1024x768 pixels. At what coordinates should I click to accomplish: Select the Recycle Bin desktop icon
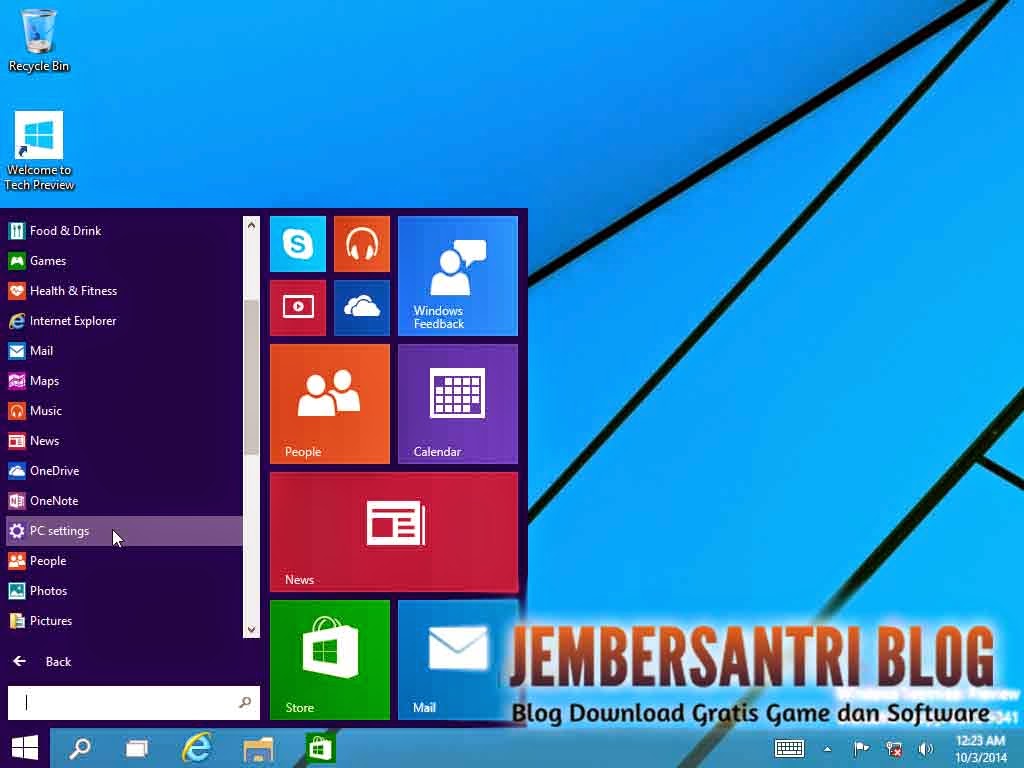[39, 39]
